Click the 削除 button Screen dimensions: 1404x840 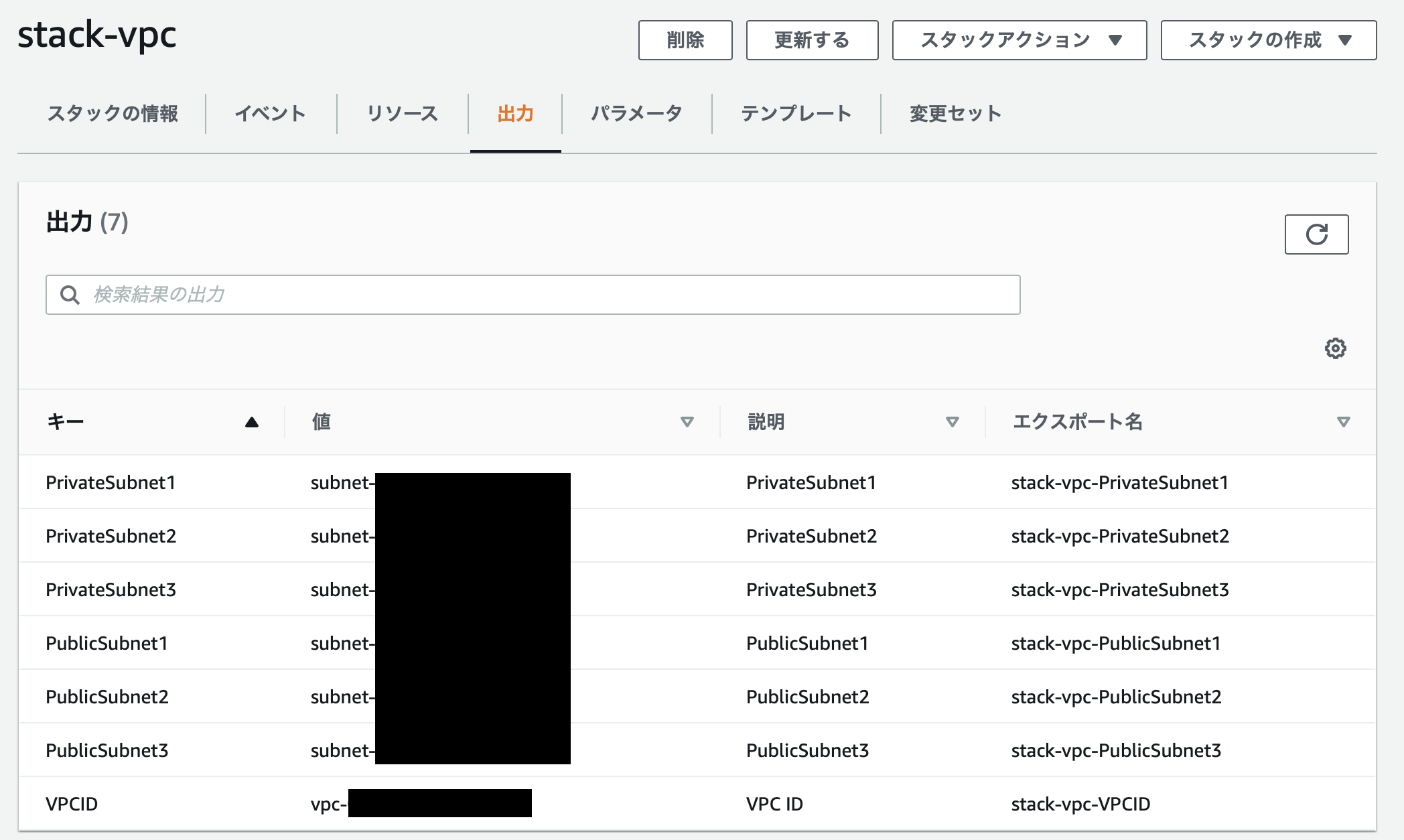(685, 40)
